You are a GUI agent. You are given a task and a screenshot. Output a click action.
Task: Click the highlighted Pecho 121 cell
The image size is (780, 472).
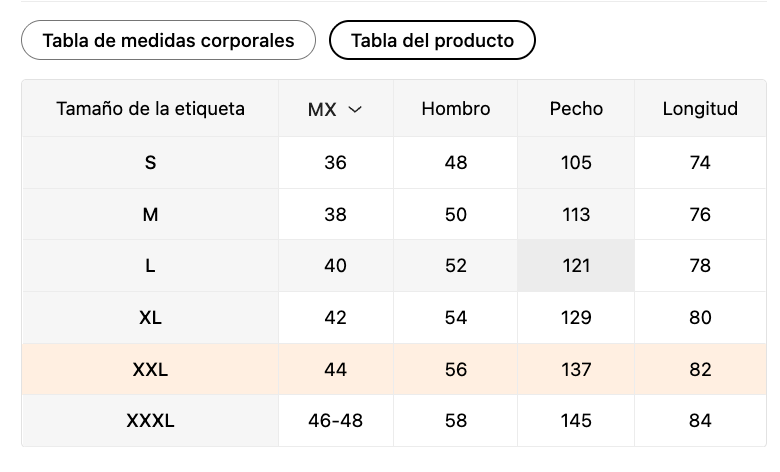pyautogui.click(x=576, y=266)
